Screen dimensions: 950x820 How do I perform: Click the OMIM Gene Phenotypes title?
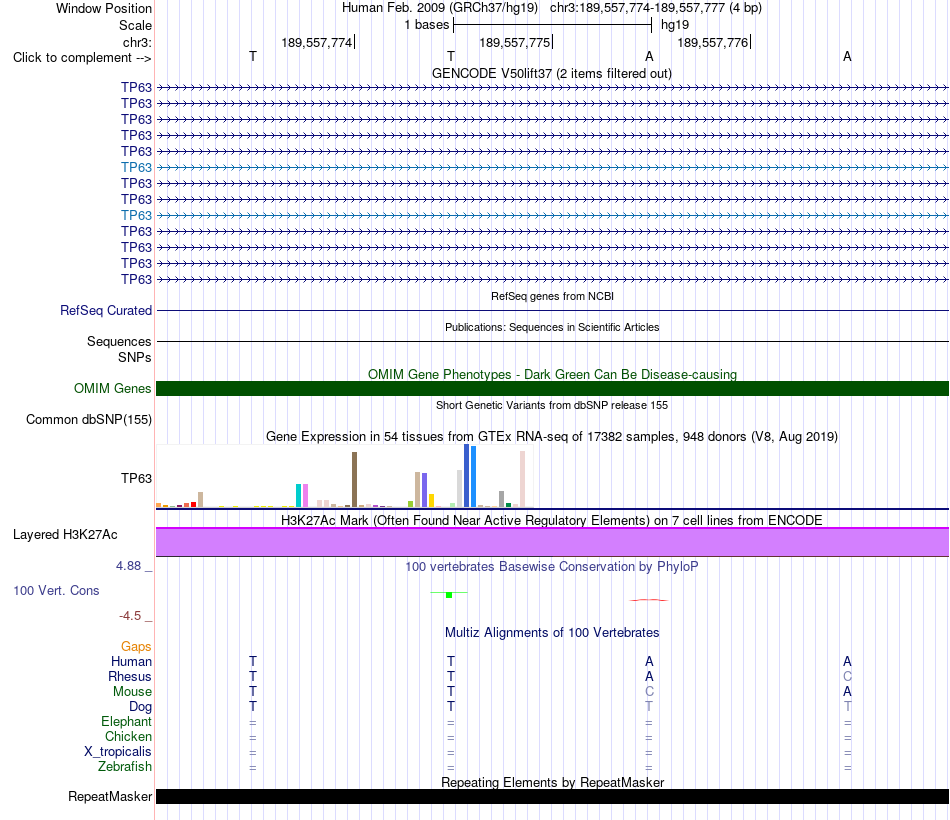tap(552, 375)
